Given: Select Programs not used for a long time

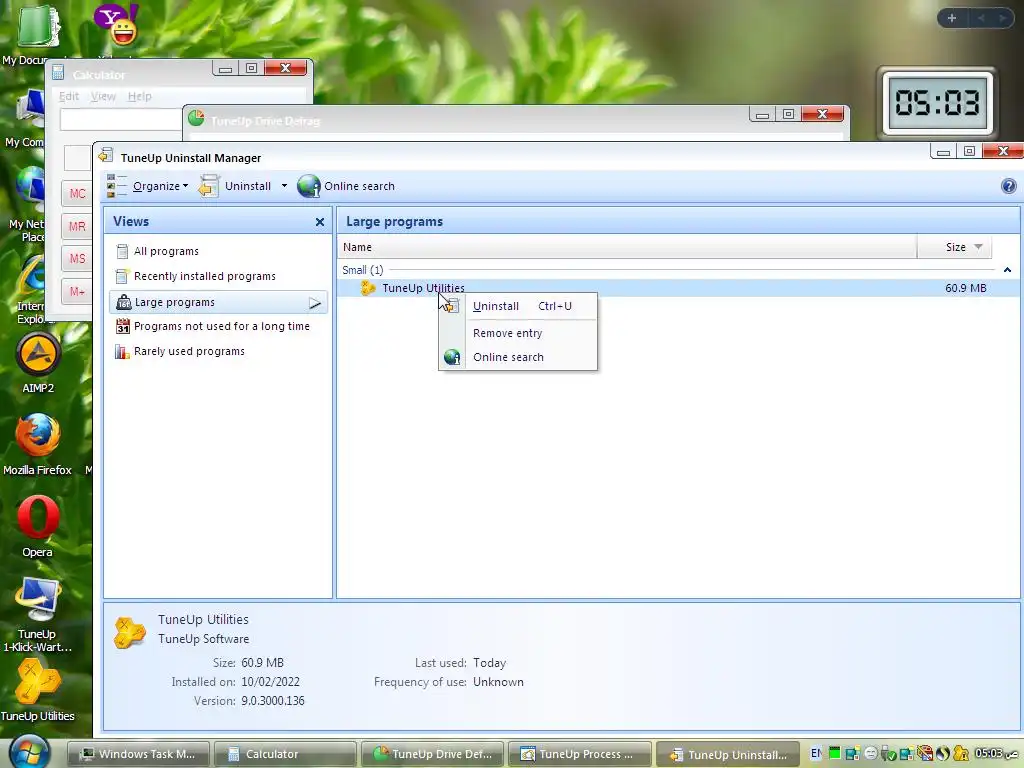Looking at the screenshot, I should pyautogui.click(x=221, y=326).
